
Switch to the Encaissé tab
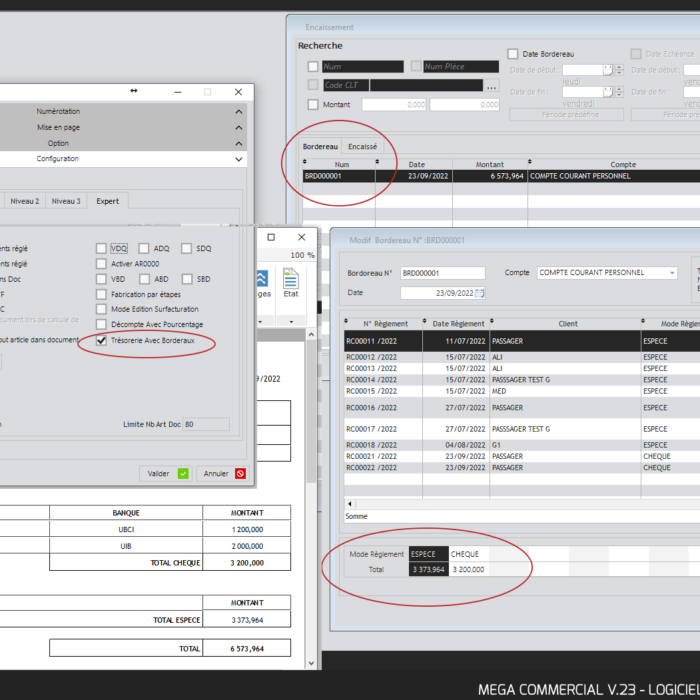(x=362, y=146)
